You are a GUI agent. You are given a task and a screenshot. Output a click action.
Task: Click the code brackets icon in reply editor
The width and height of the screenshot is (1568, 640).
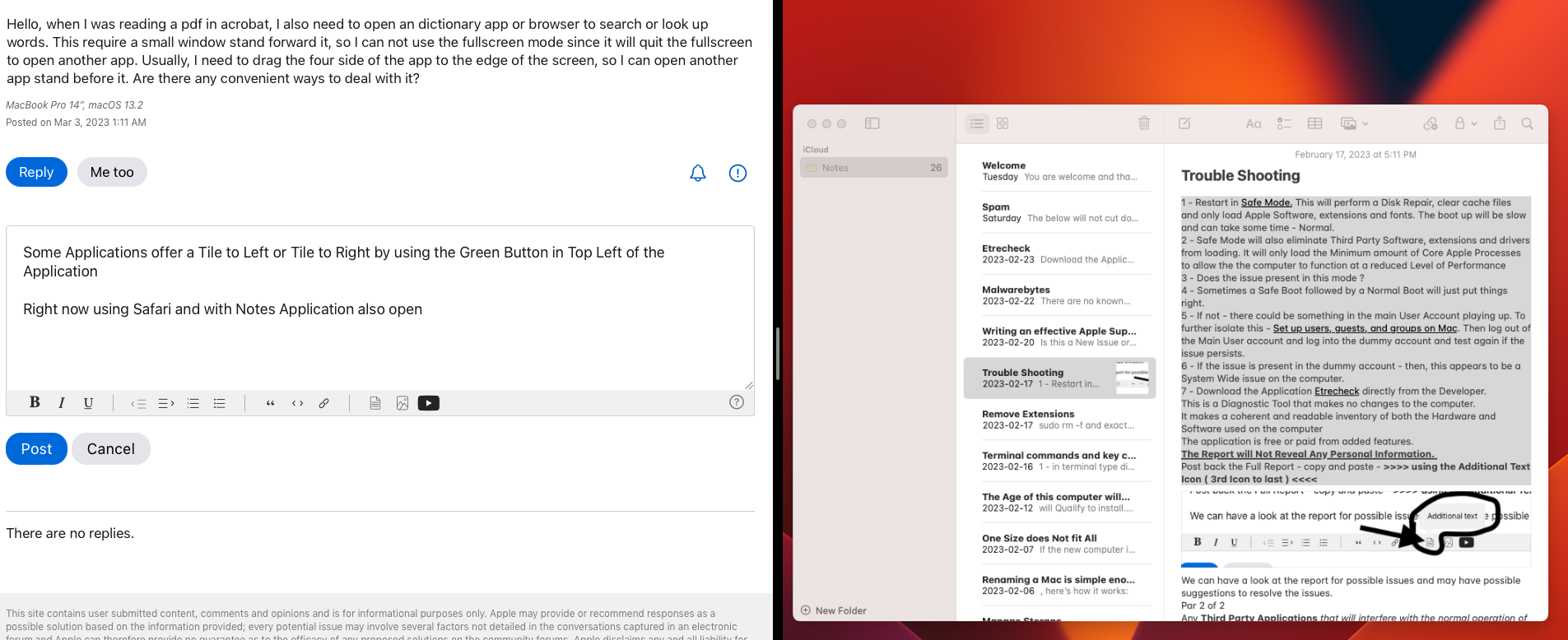point(297,403)
